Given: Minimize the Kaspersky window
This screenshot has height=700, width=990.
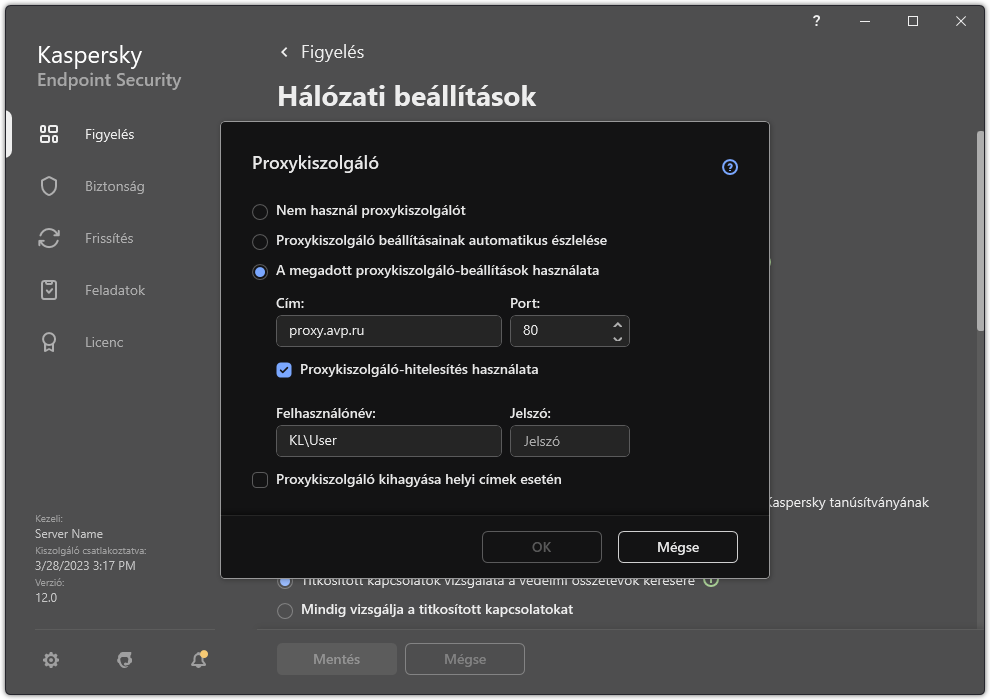Looking at the screenshot, I should point(865,21).
